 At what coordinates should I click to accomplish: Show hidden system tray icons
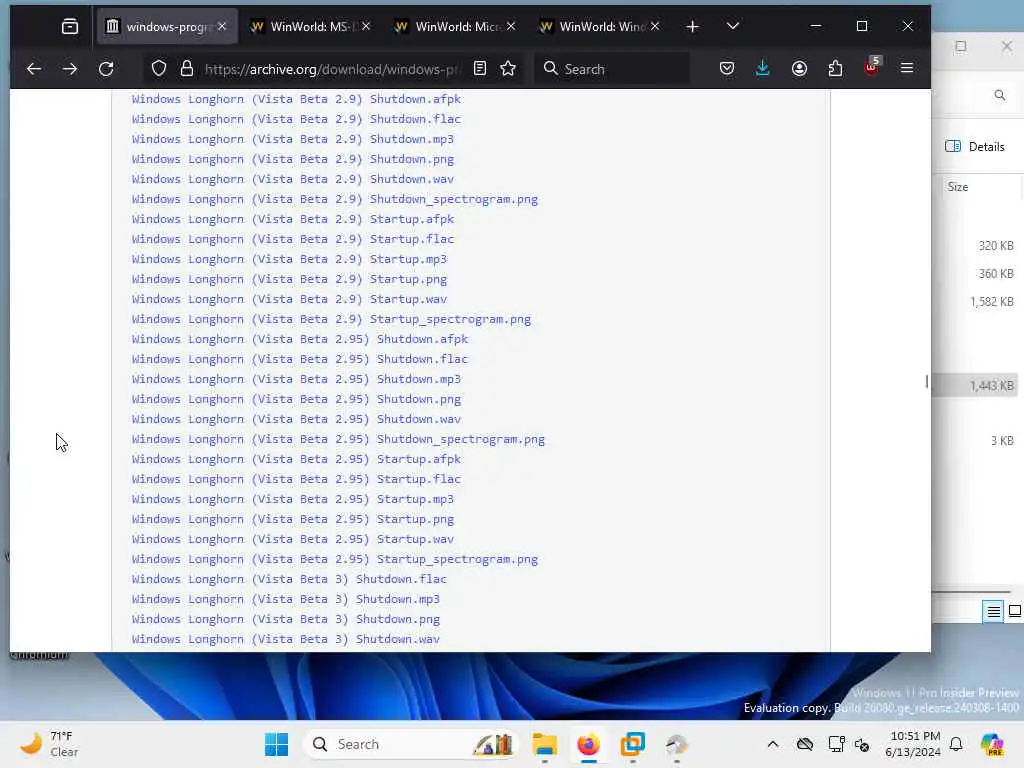(x=773, y=744)
